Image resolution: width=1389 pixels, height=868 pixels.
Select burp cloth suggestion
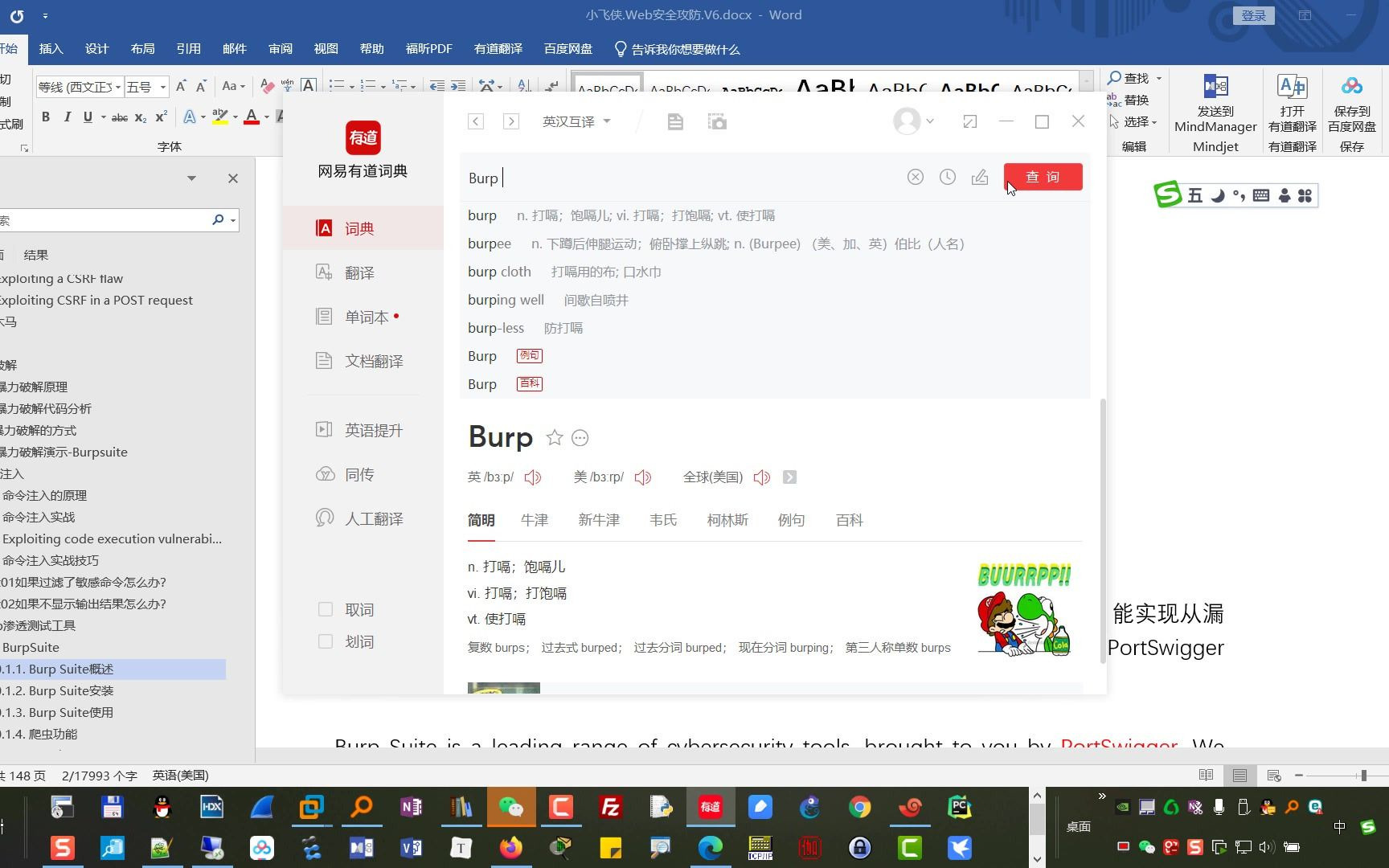(775, 272)
